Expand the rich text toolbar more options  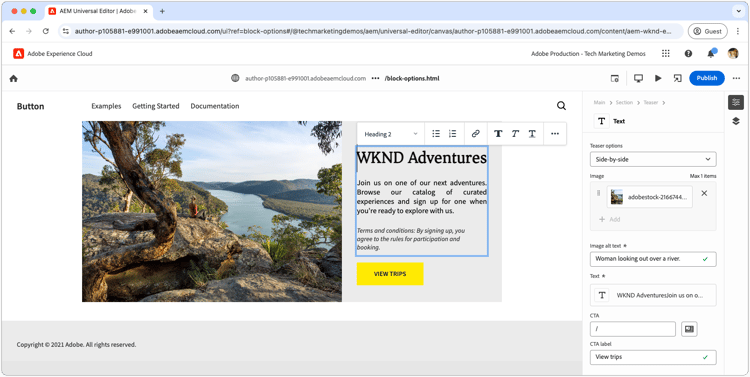click(x=555, y=134)
